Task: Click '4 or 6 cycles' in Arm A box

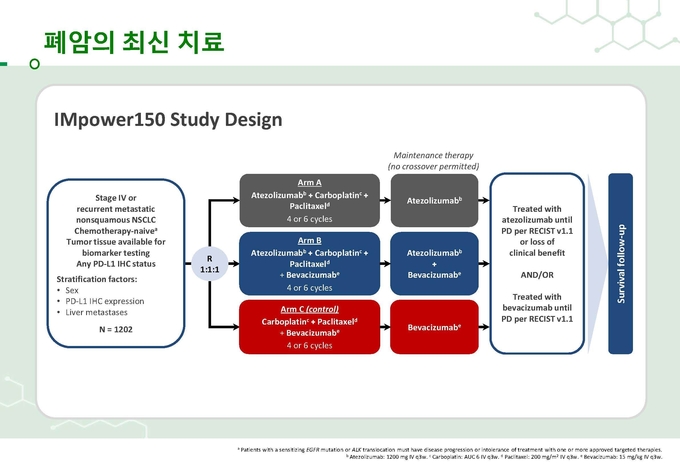Action: (309, 219)
